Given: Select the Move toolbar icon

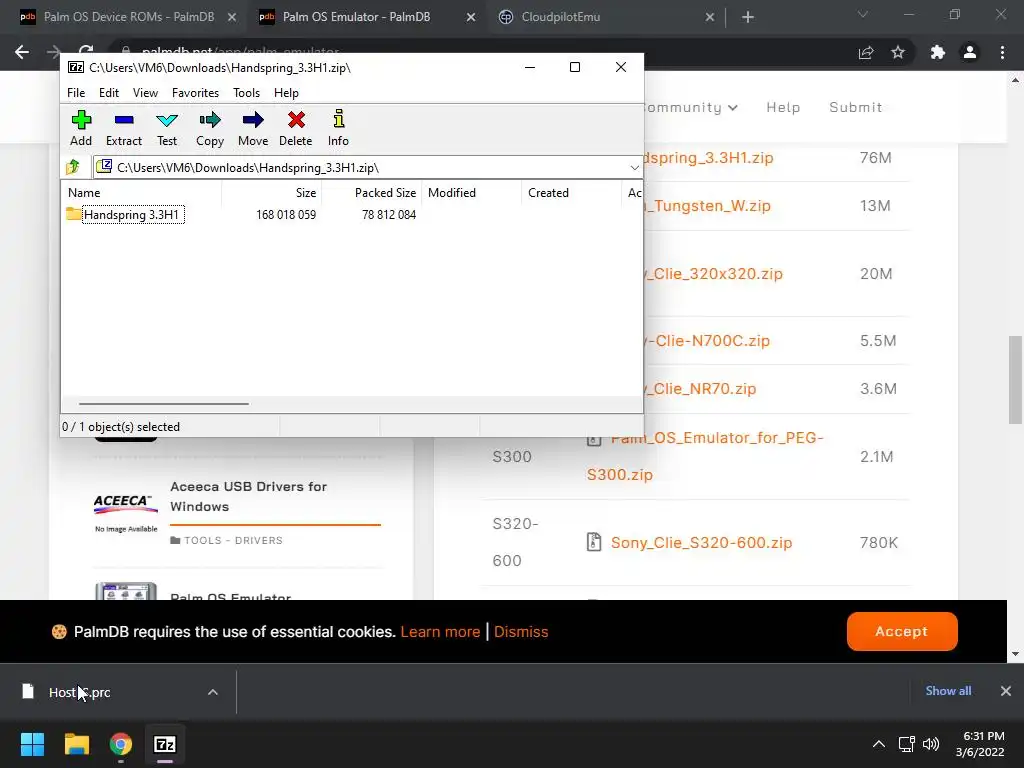Looking at the screenshot, I should tap(253, 128).
